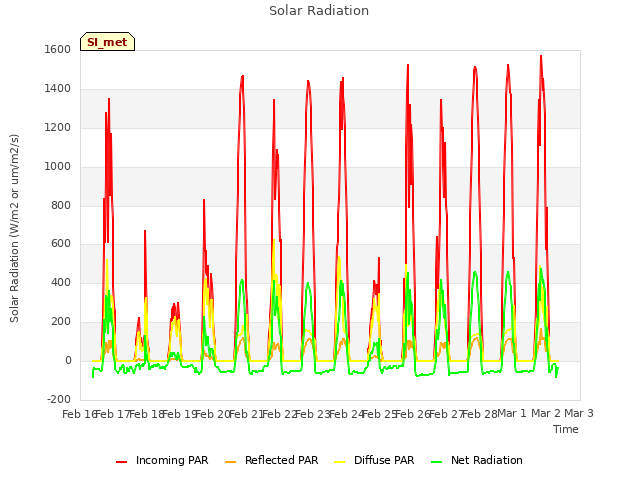Click the 1000 y-axis tick label
Viewport: 640px width, 480px height.
pyautogui.click(x=58, y=167)
